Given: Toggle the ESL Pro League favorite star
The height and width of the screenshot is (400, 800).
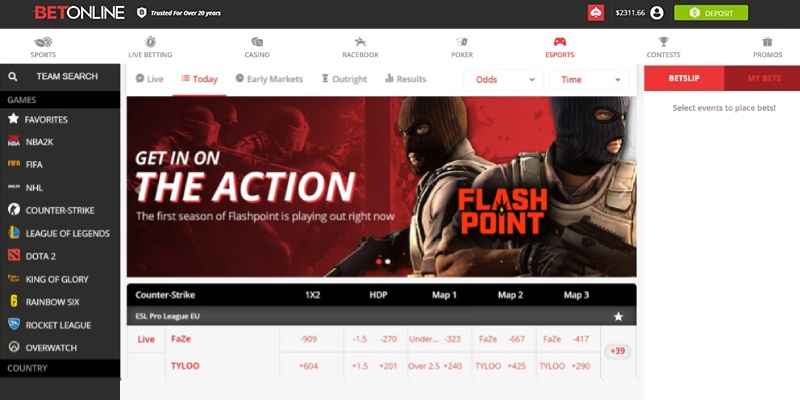Looking at the screenshot, I should tap(618, 316).
